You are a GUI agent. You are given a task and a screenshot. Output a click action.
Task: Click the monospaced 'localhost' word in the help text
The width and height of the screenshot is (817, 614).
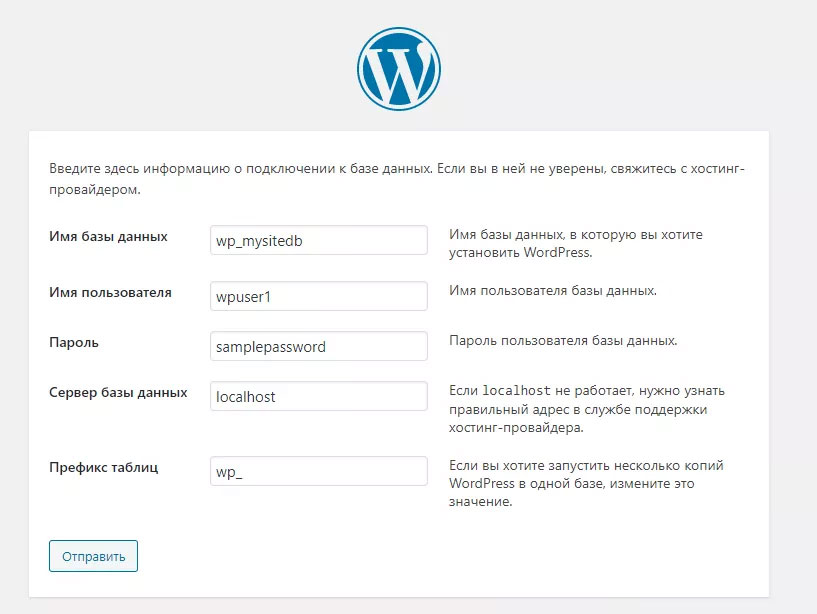(516, 390)
